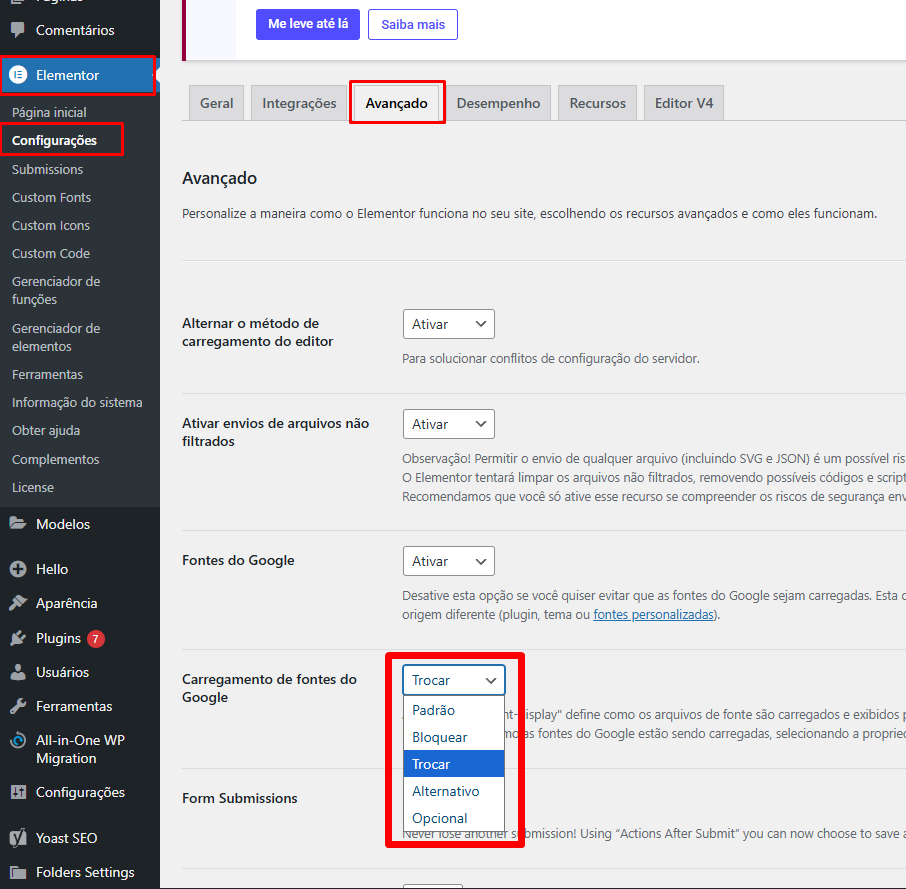The image size is (906, 889).
Task: Choose Bloquear in the font loading list
Action: (x=440, y=737)
